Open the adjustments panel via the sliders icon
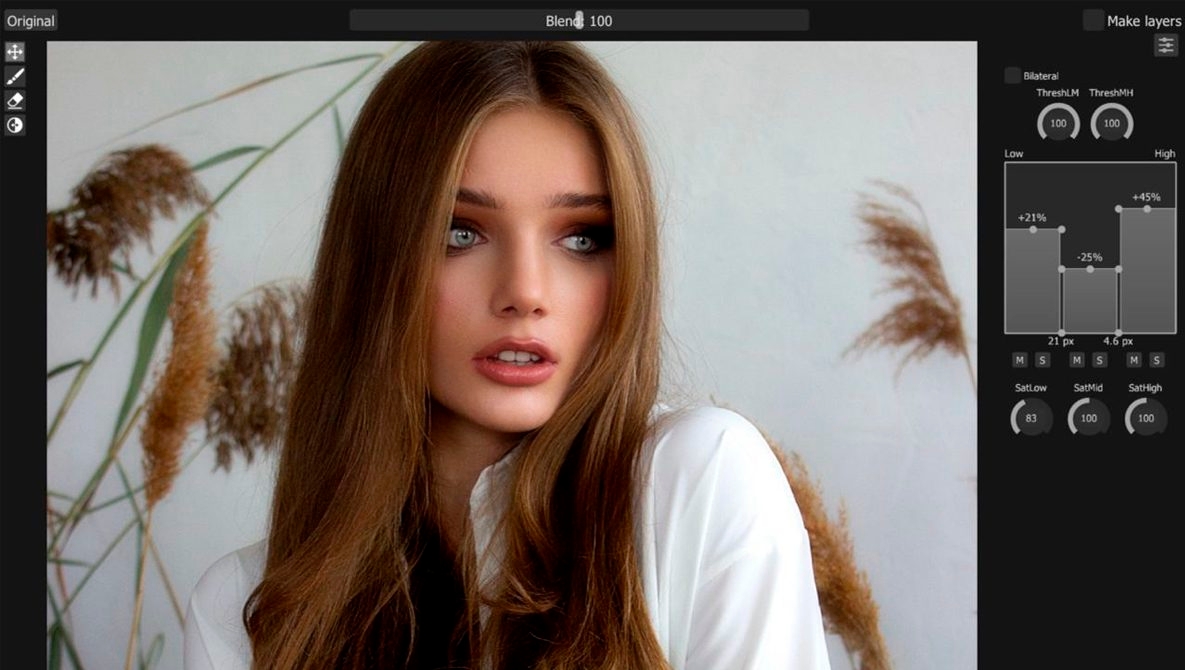The width and height of the screenshot is (1185, 670). (x=1166, y=44)
